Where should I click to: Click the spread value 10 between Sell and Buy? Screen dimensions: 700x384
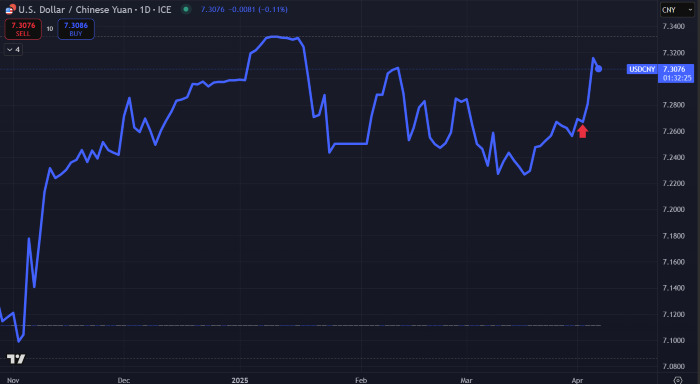[x=50, y=29]
